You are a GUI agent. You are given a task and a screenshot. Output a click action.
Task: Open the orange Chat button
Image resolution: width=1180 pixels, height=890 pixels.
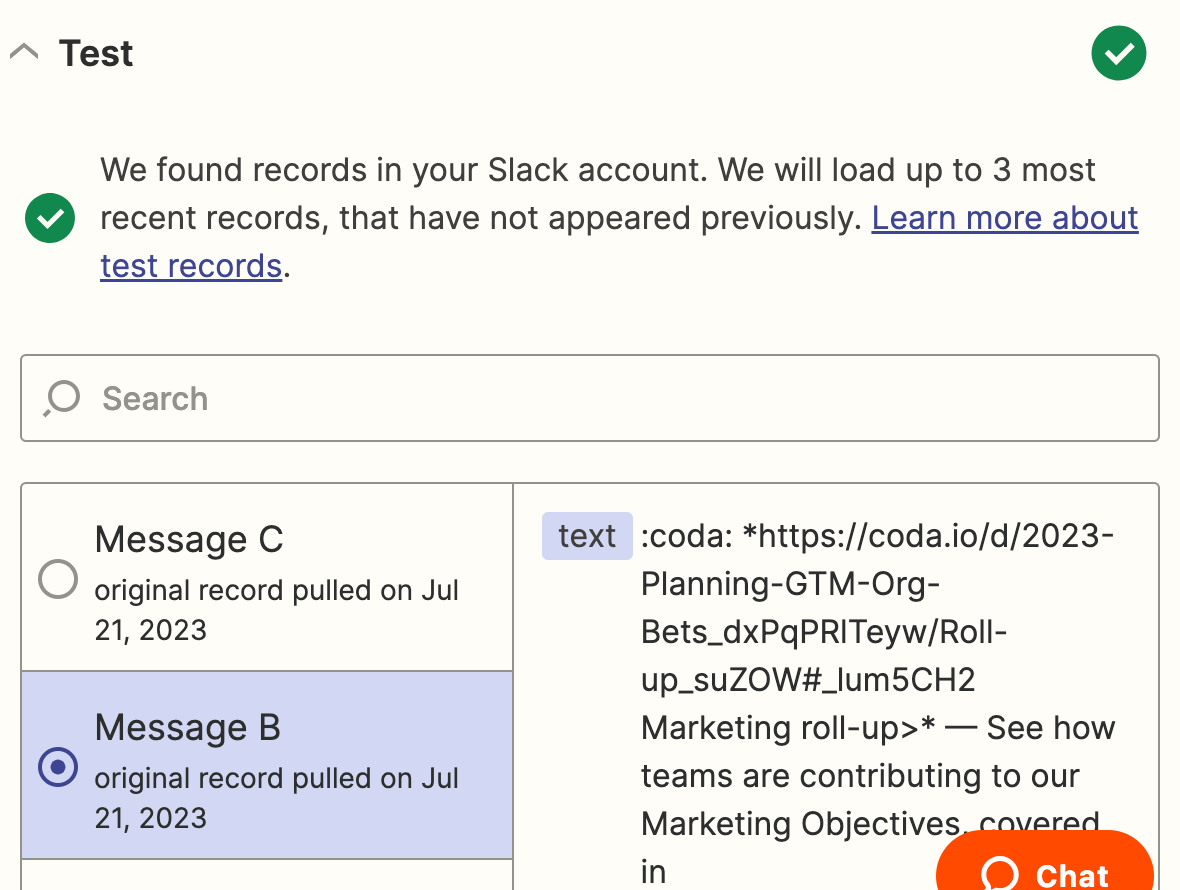tap(1044, 866)
